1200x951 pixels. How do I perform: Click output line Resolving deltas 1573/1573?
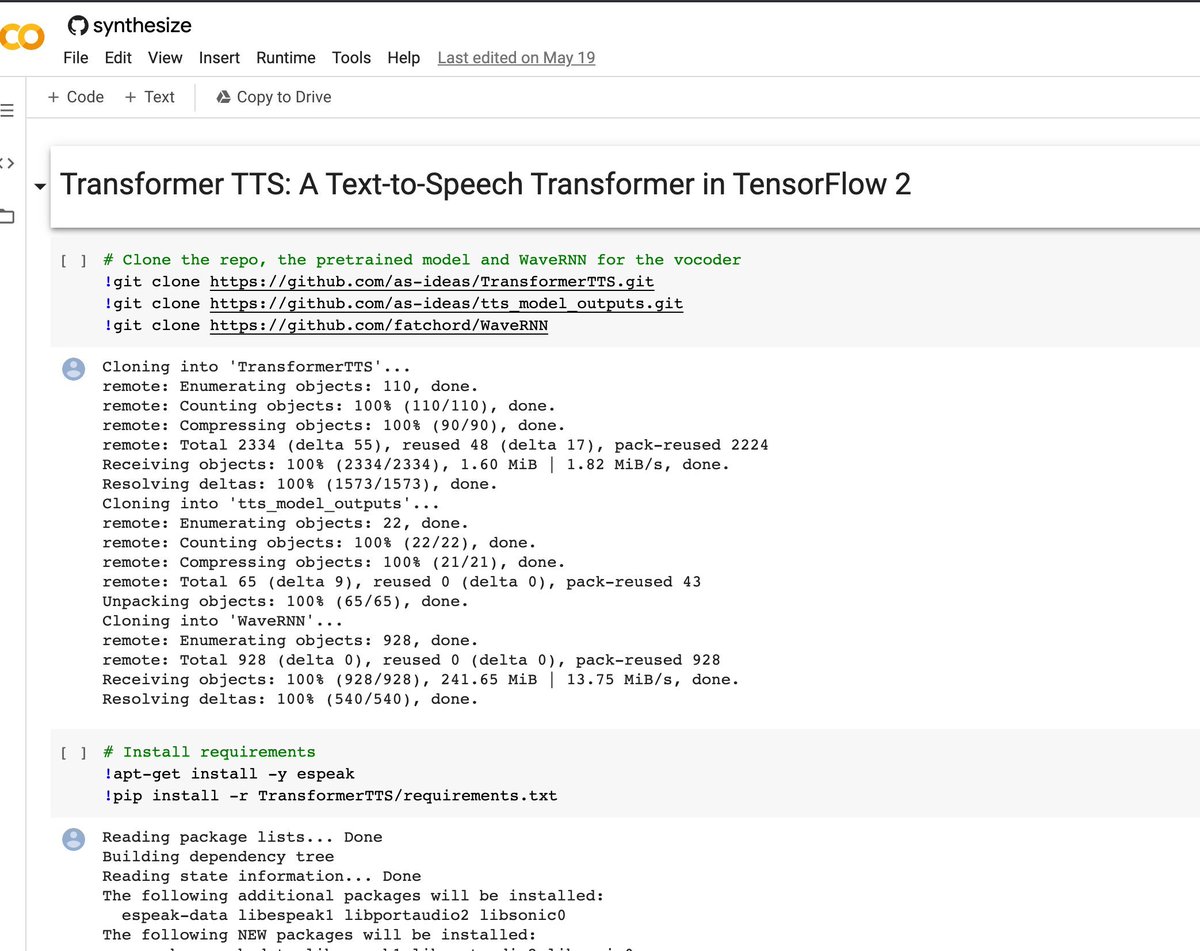[300, 484]
